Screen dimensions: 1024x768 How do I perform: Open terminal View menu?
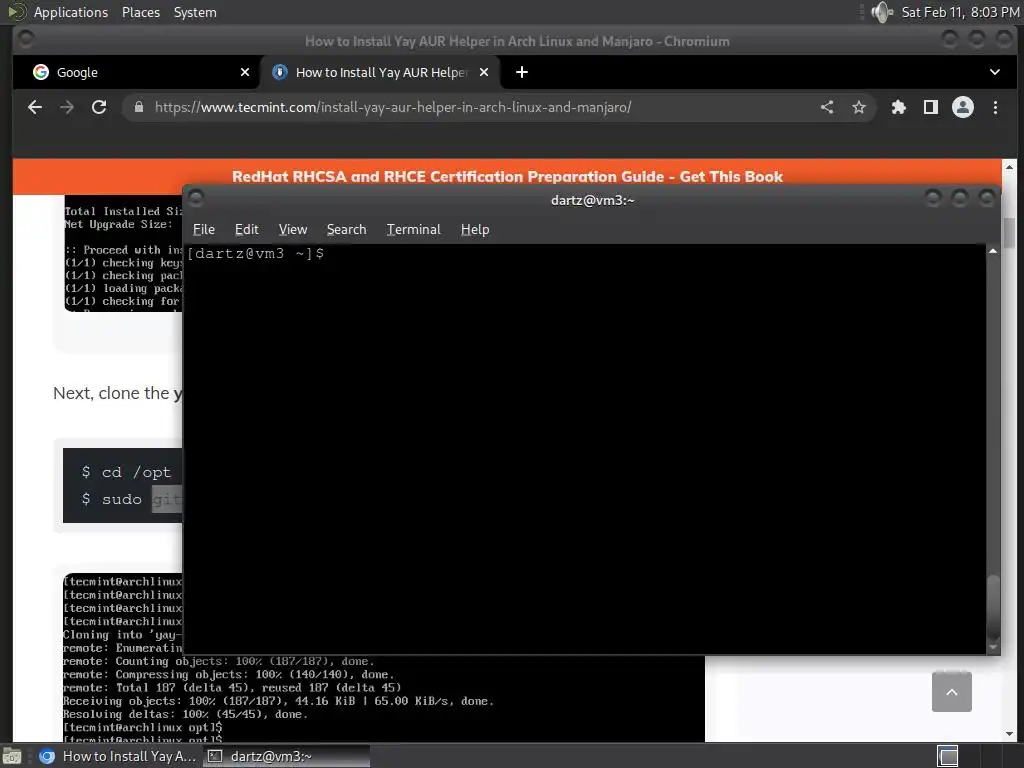[x=293, y=229]
